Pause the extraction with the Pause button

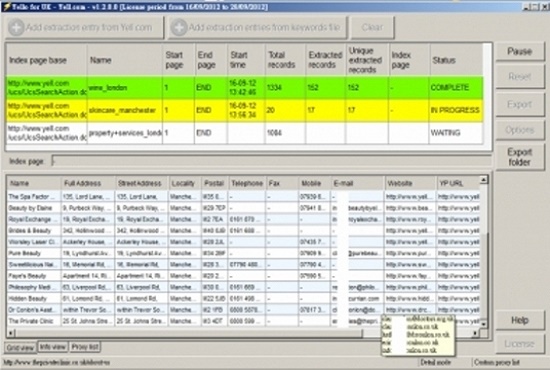point(519,52)
